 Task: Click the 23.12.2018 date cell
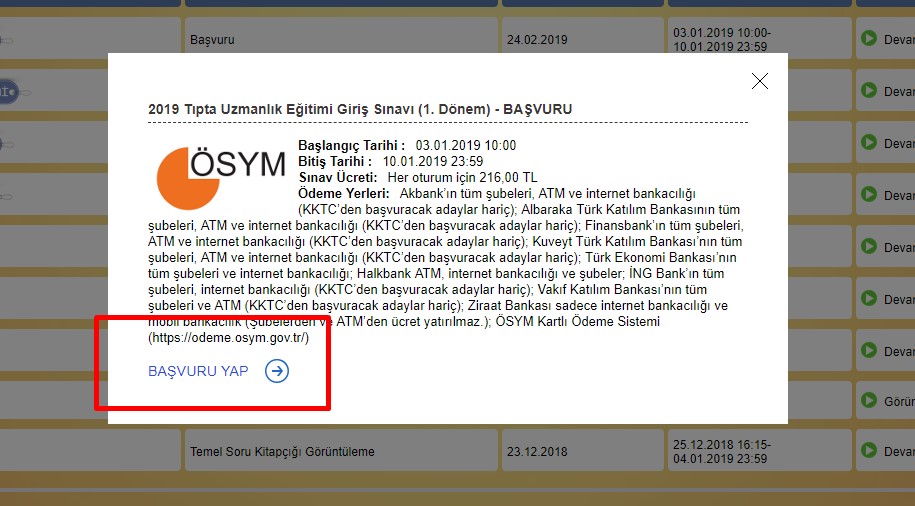tap(537, 452)
